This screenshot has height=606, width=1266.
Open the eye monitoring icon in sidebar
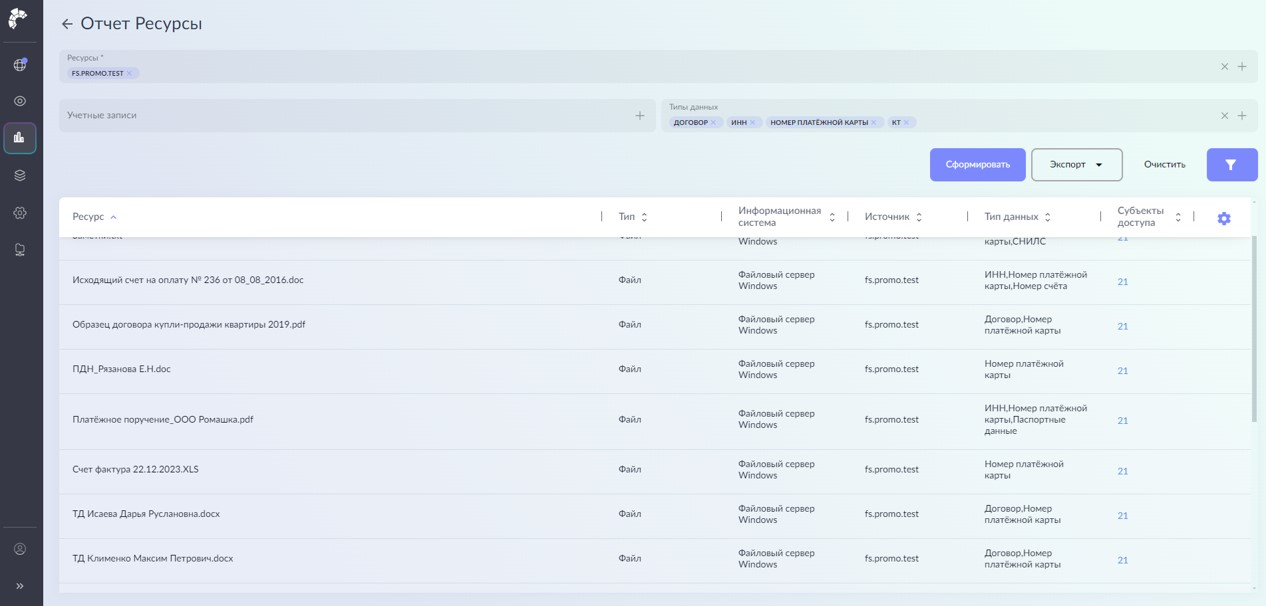tap(19, 101)
